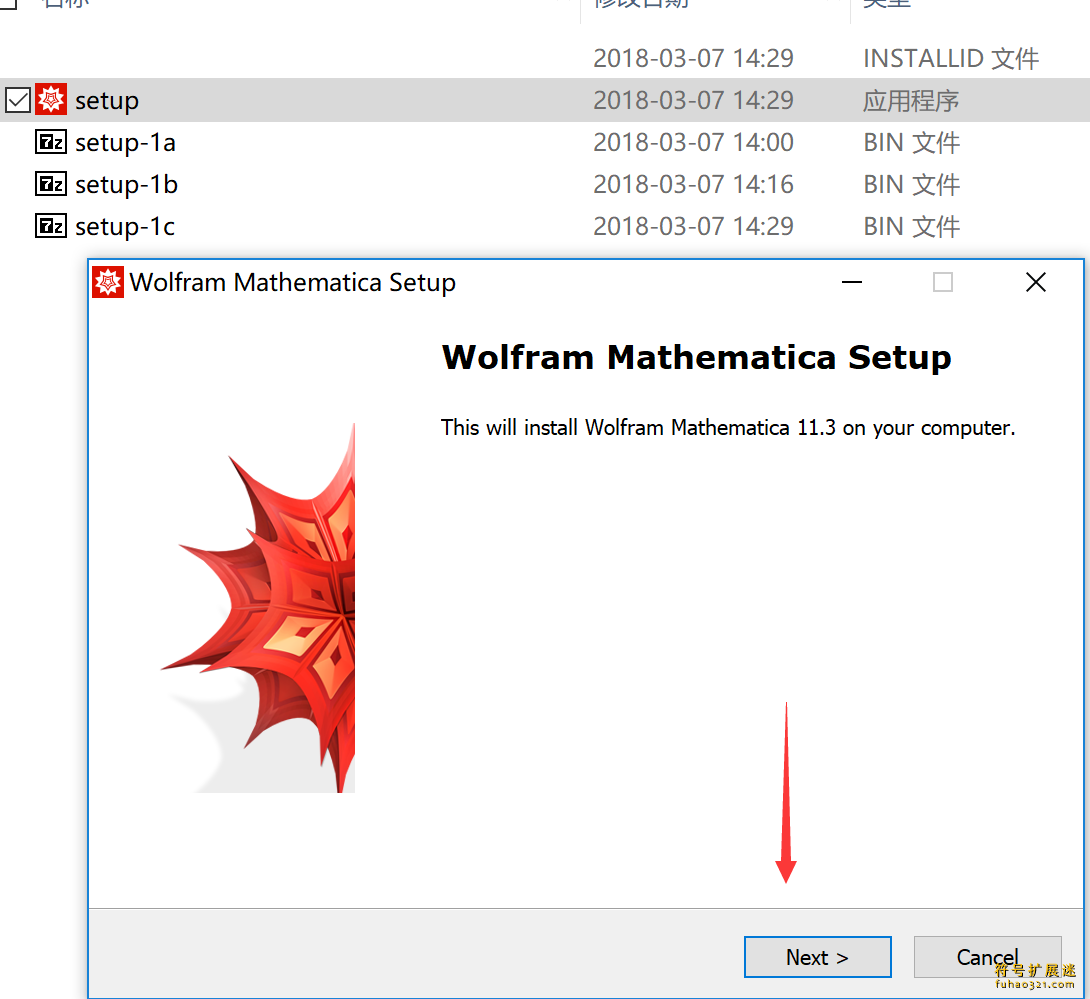Viewport: 1090px width, 999px height.
Task: Click the setup row's date 2018-03-07 14:29
Action: (693, 101)
